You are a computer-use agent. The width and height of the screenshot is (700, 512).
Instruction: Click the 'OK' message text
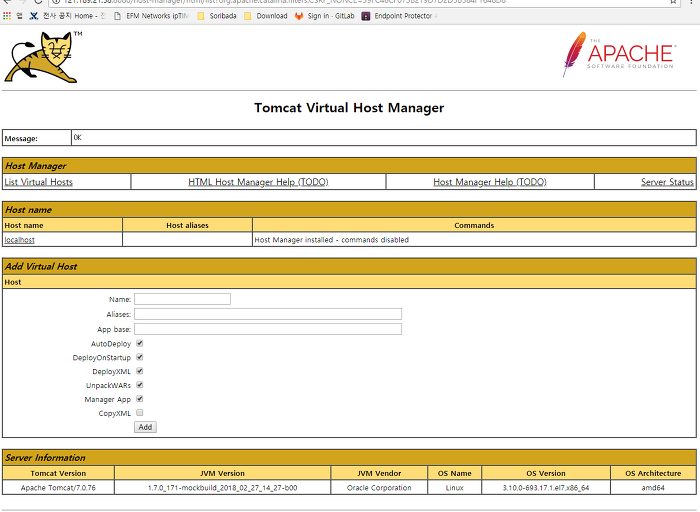[x=78, y=137]
